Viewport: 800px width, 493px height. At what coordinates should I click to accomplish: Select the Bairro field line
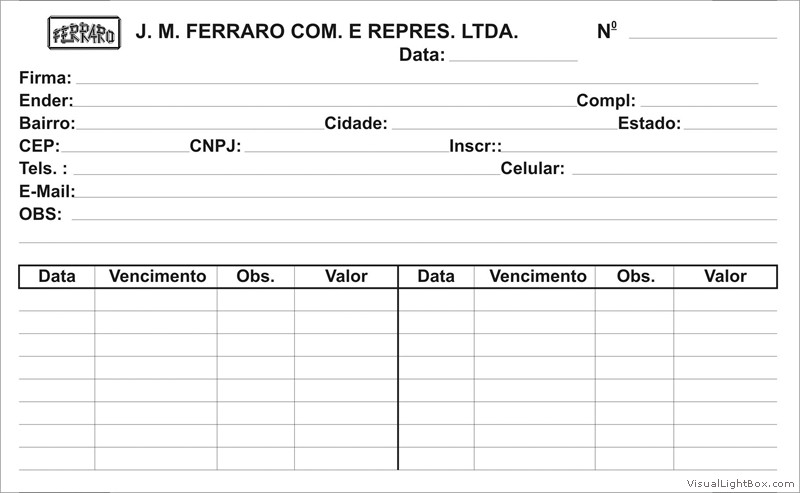(200, 123)
